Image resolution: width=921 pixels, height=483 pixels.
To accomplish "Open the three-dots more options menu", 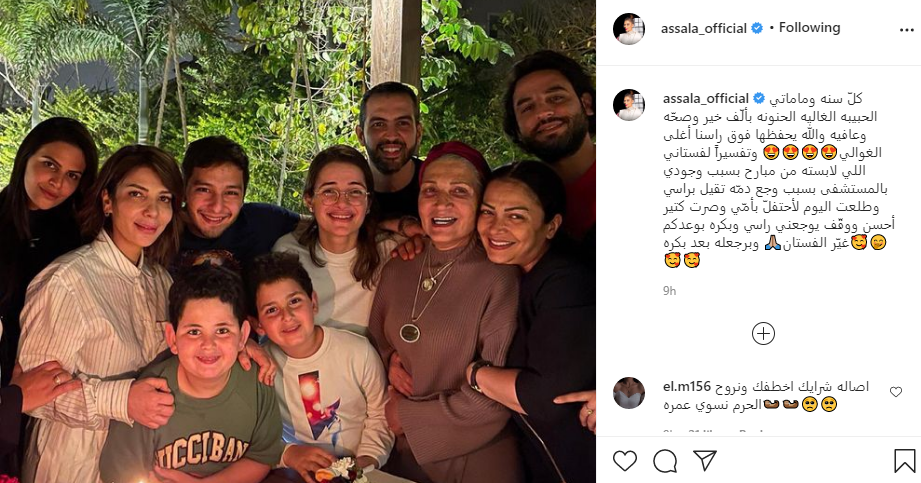I will pyautogui.click(x=906, y=30).
